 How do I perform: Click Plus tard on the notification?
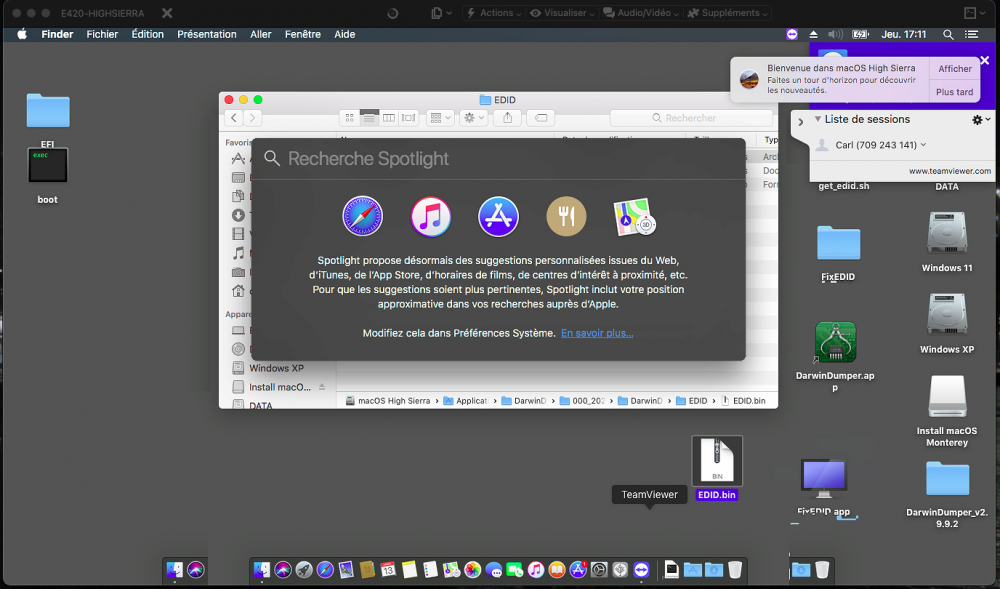coord(955,92)
